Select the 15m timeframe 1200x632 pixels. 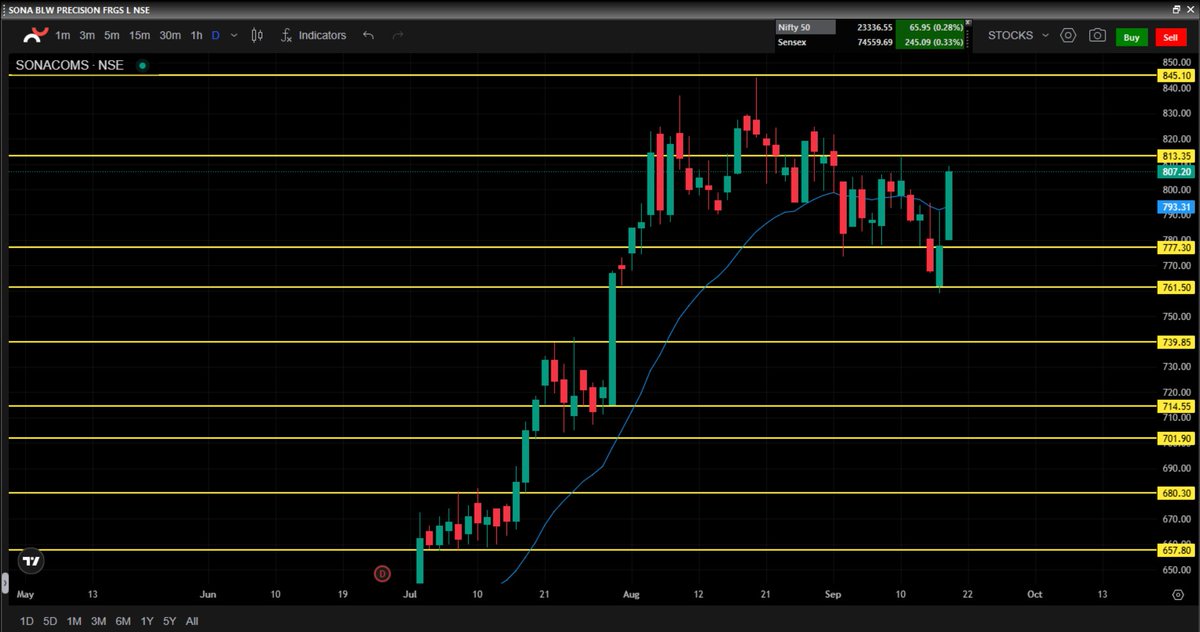click(139, 35)
